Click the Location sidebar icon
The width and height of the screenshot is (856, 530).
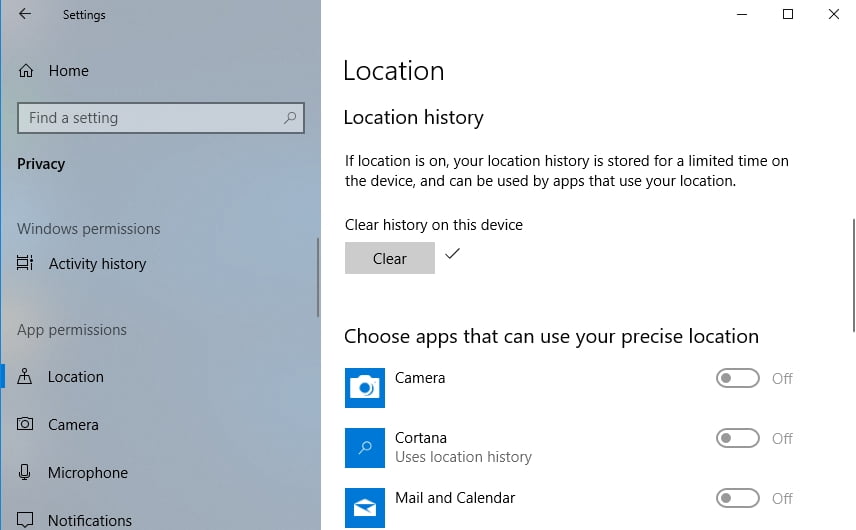24,377
